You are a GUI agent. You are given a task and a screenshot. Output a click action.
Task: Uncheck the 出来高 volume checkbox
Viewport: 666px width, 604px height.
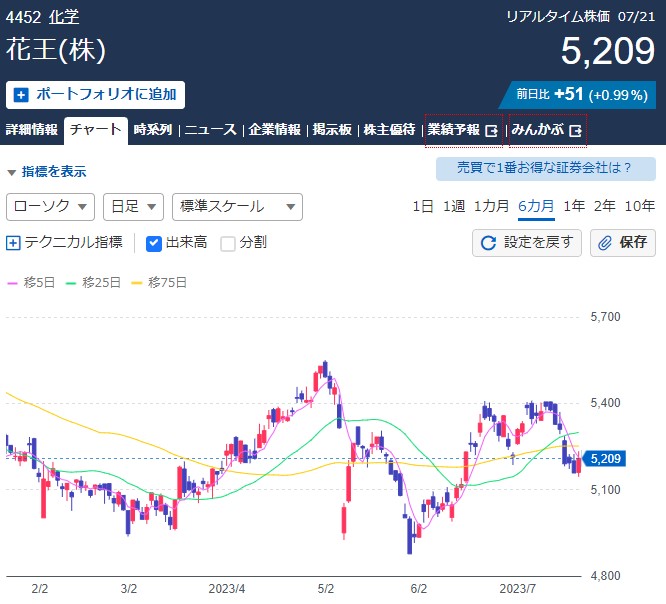154,242
